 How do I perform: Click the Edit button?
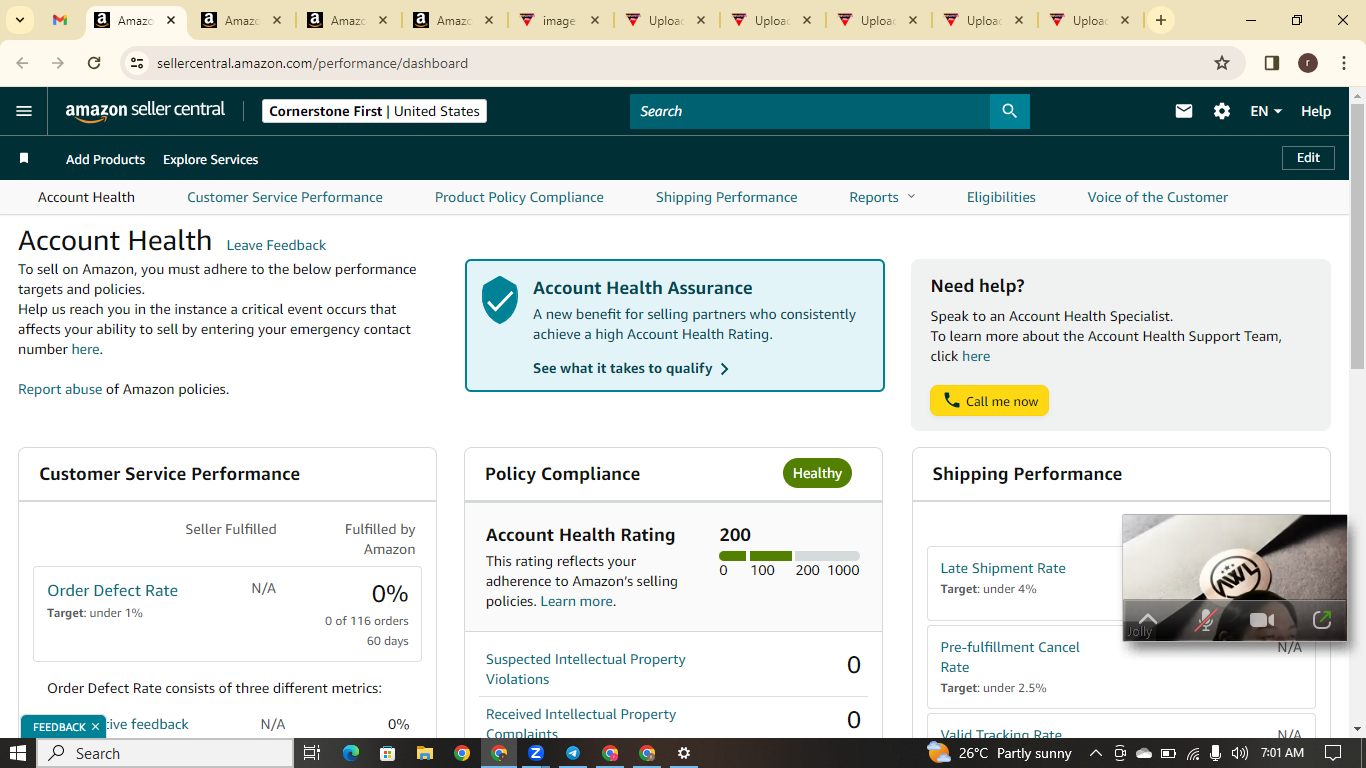click(x=1308, y=158)
